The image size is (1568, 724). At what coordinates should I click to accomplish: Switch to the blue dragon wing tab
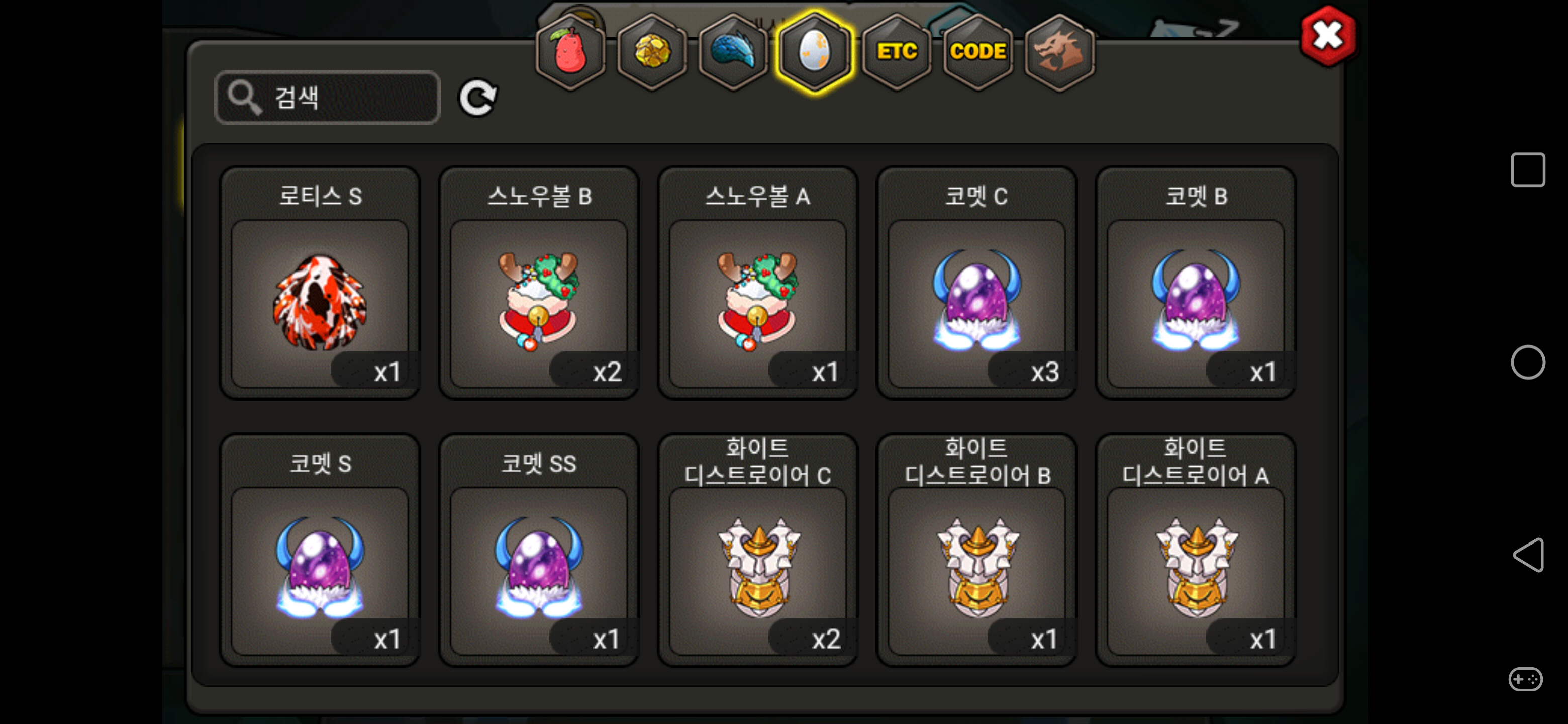pyautogui.click(x=733, y=52)
